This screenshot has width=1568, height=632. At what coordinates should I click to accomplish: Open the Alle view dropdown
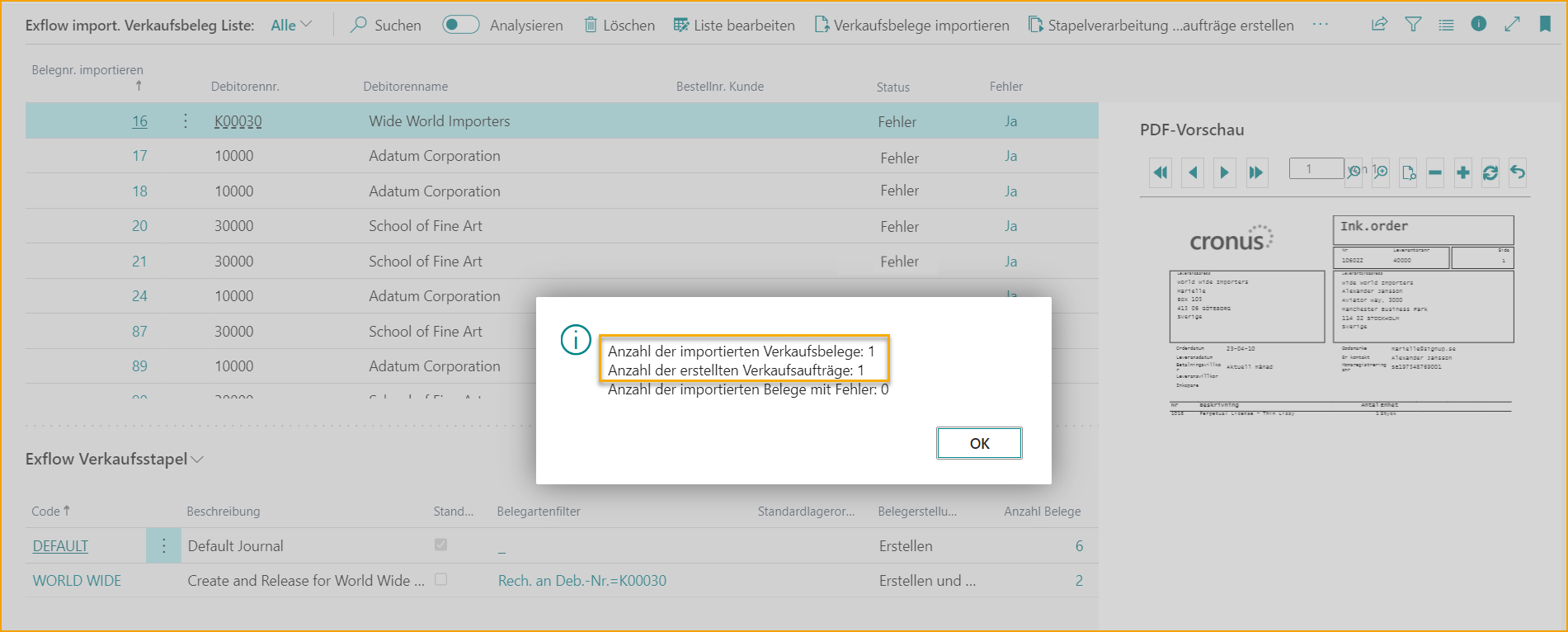[291, 25]
